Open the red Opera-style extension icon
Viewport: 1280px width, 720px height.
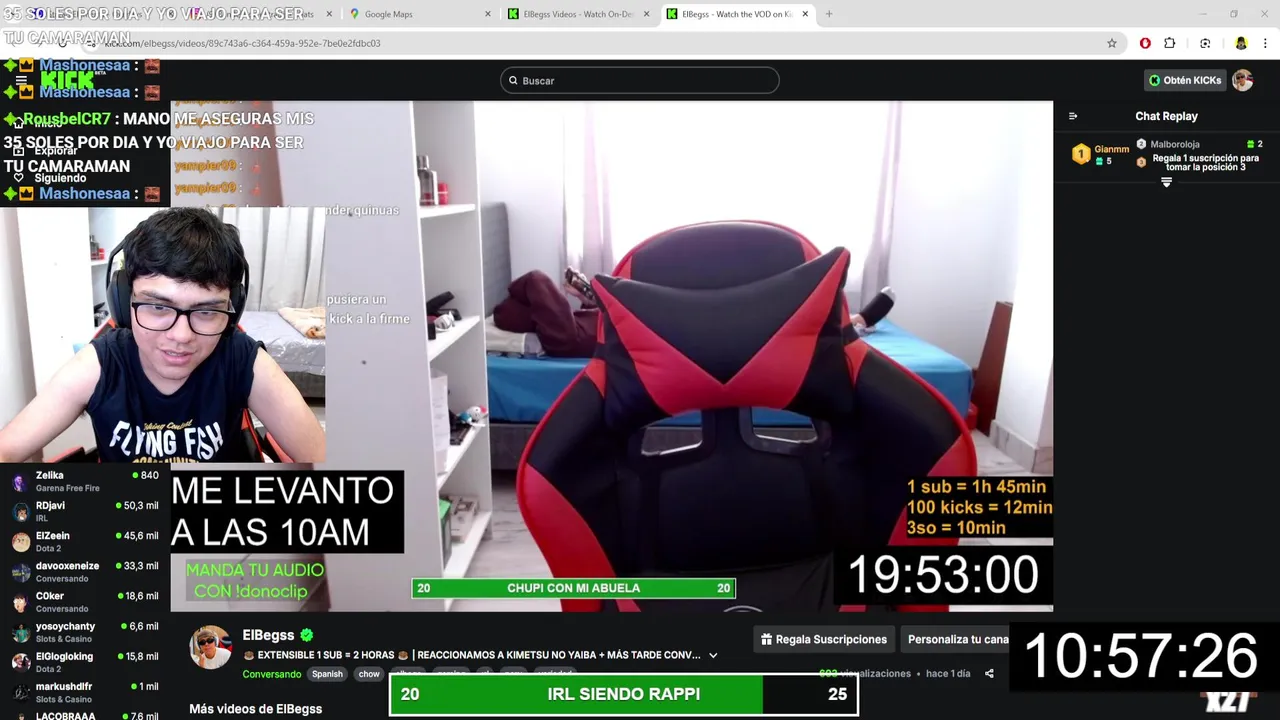pyautogui.click(x=1145, y=43)
